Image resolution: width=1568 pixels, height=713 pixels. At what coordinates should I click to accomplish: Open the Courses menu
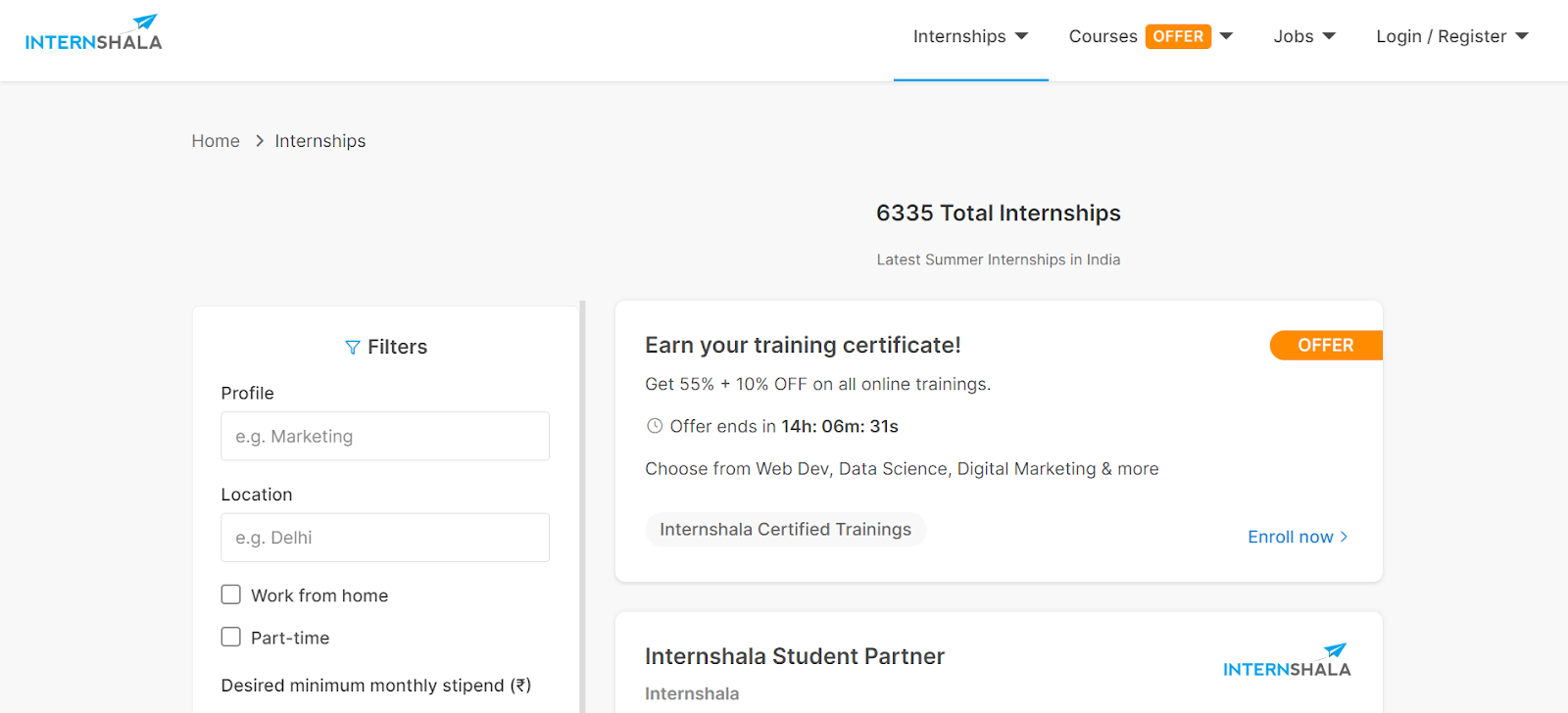click(1102, 36)
